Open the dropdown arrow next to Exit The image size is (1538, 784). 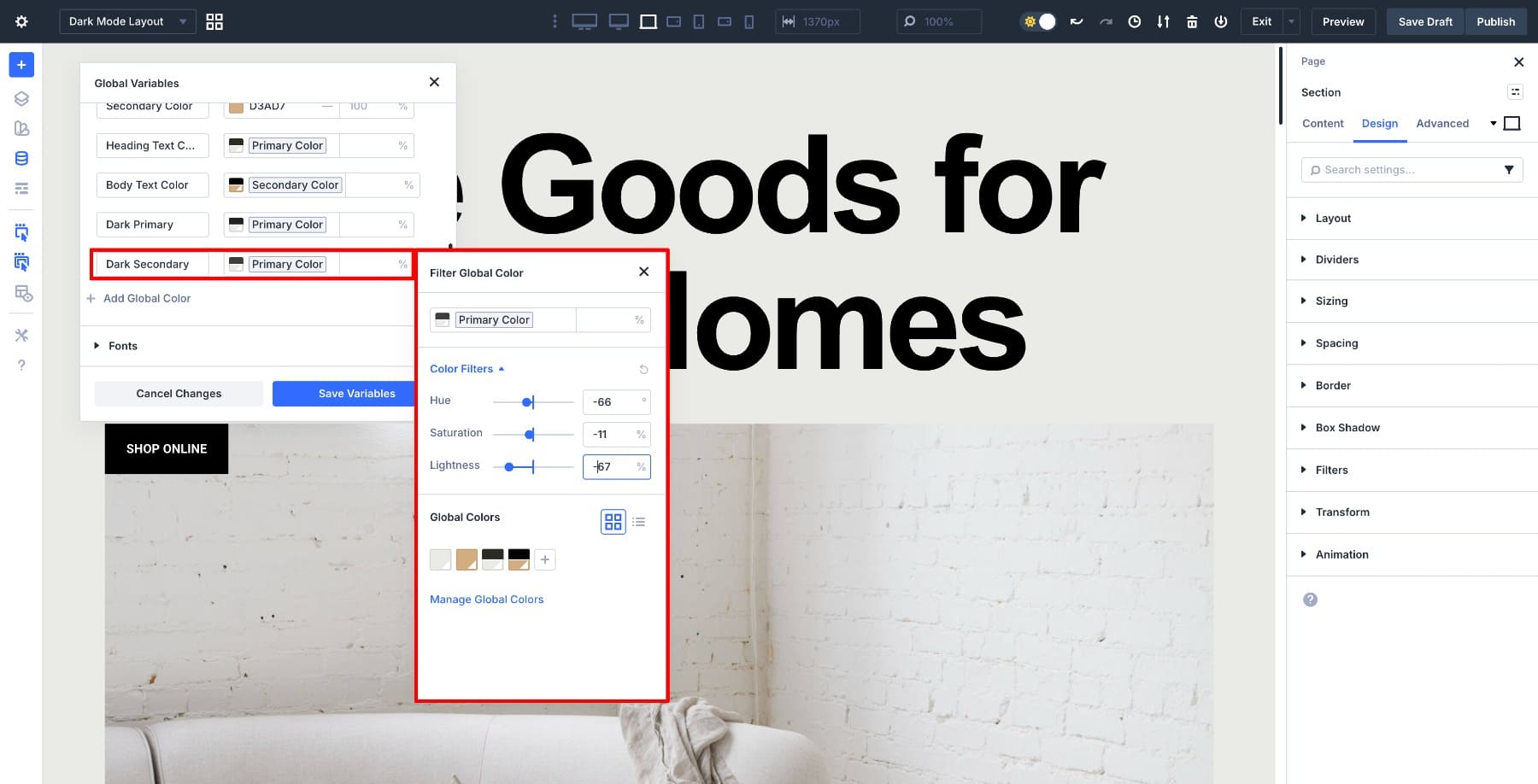pyautogui.click(x=1292, y=21)
